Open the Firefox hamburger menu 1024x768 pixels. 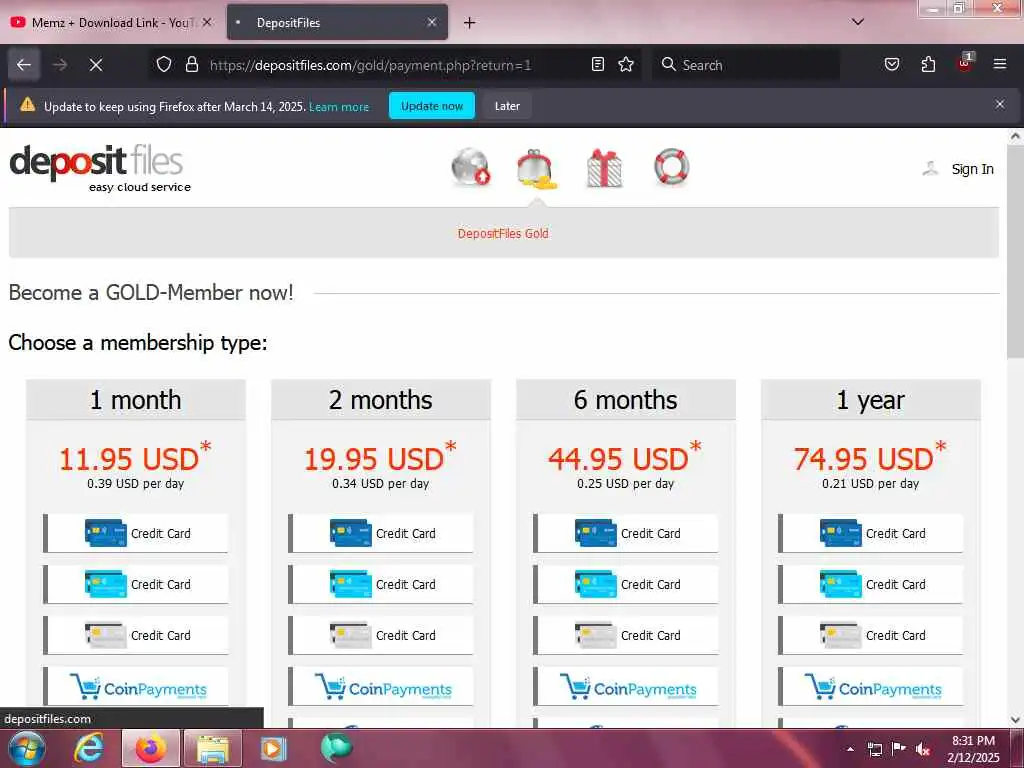[1000, 64]
